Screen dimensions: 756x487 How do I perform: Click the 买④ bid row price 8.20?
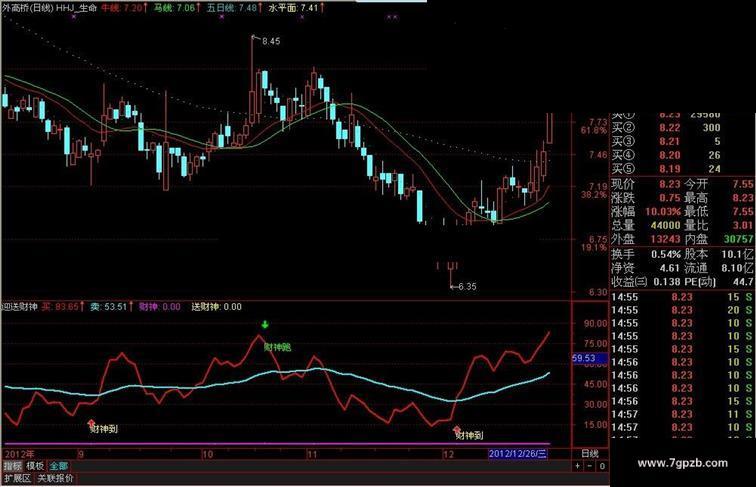670,155
